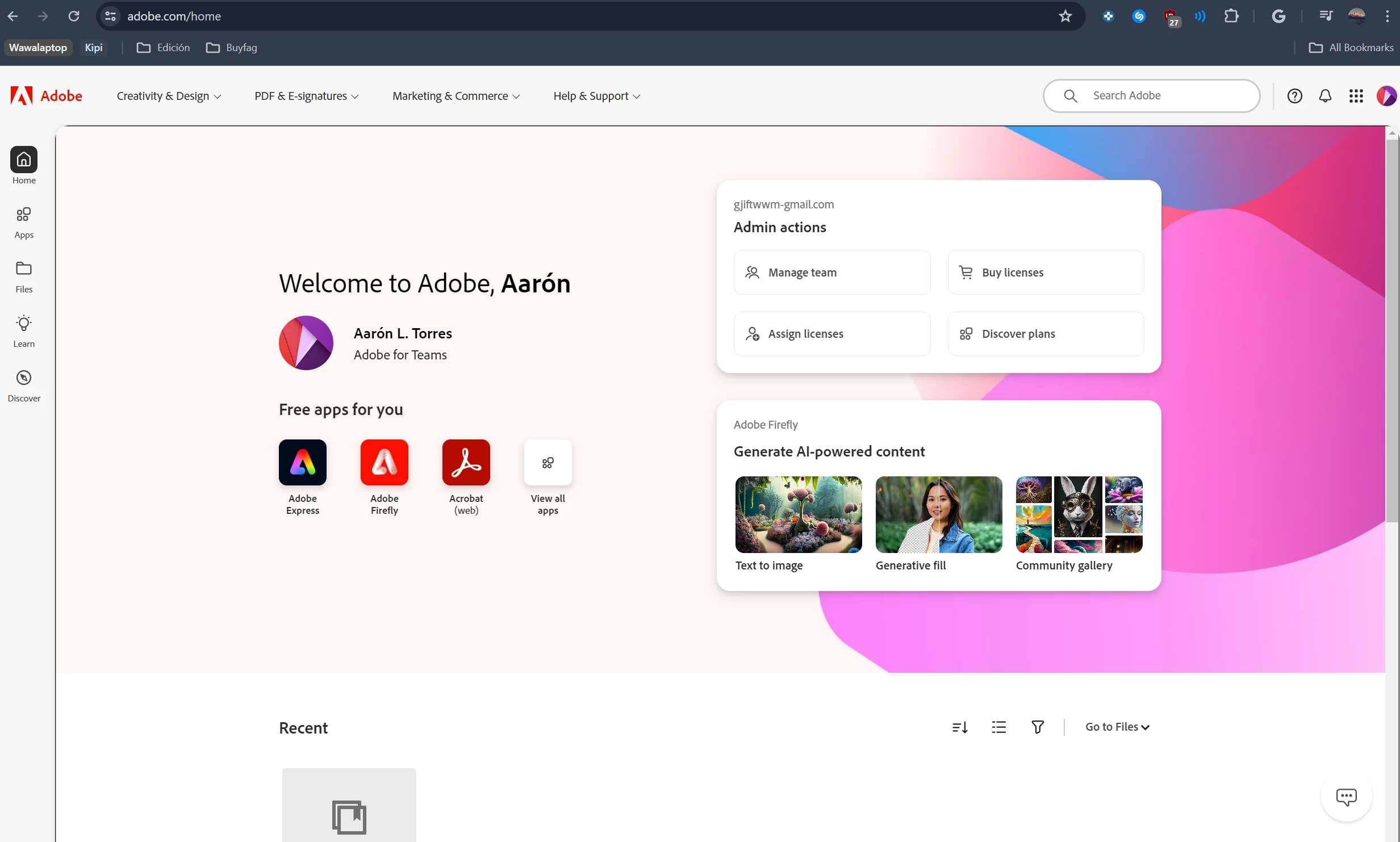Open the Text to image thumbnail
Screen dimensions: 1400x842
[x=798, y=514]
